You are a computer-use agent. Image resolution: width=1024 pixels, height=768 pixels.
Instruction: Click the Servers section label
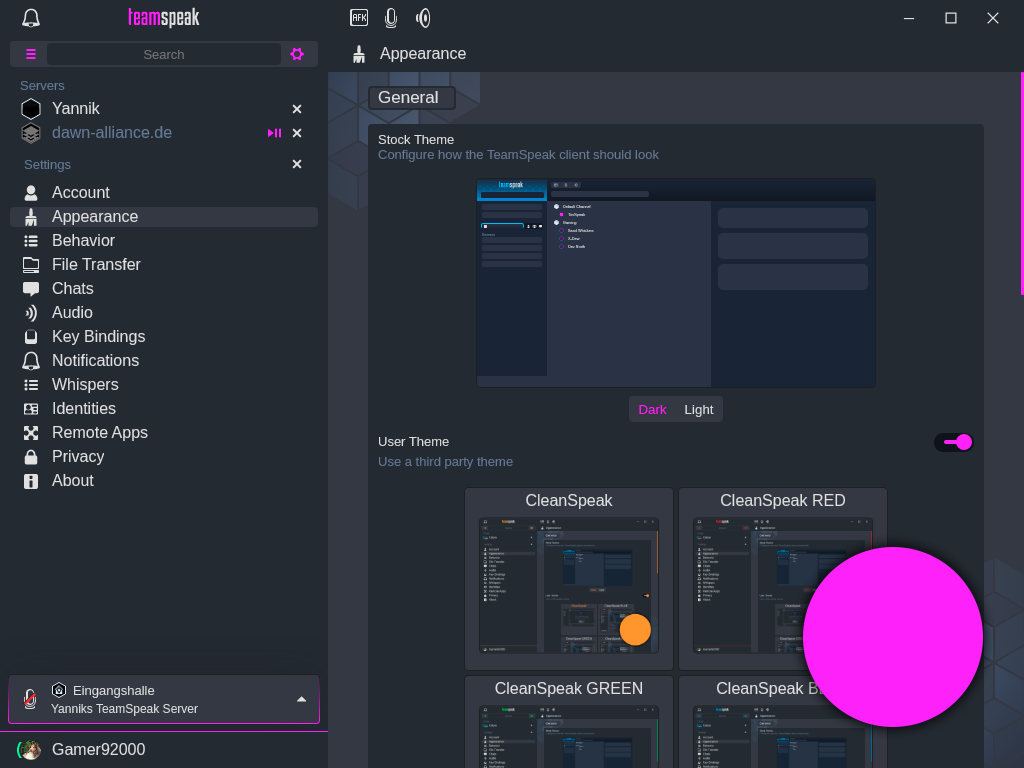[x=42, y=86]
